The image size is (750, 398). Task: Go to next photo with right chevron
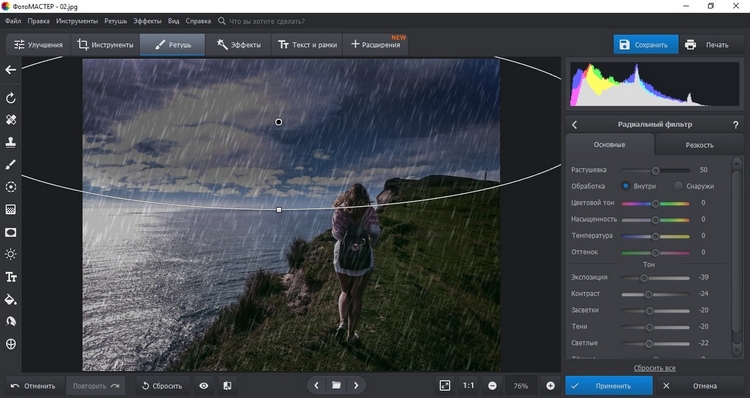click(x=356, y=385)
